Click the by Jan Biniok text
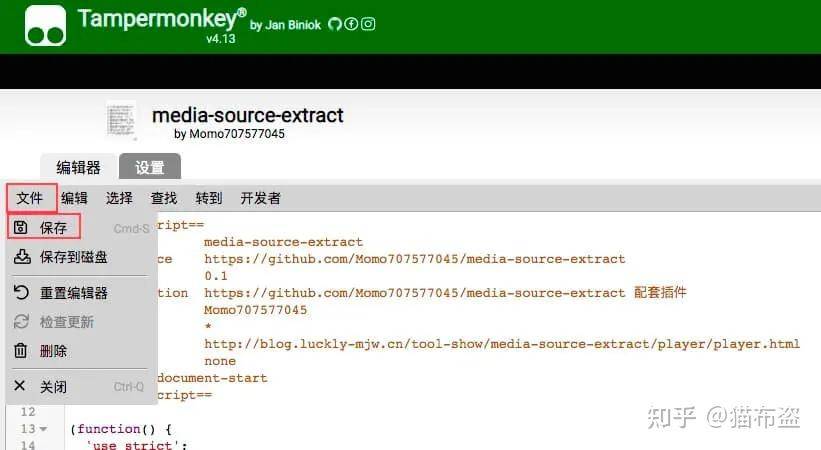This screenshot has width=821, height=450. tap(285, 25)
